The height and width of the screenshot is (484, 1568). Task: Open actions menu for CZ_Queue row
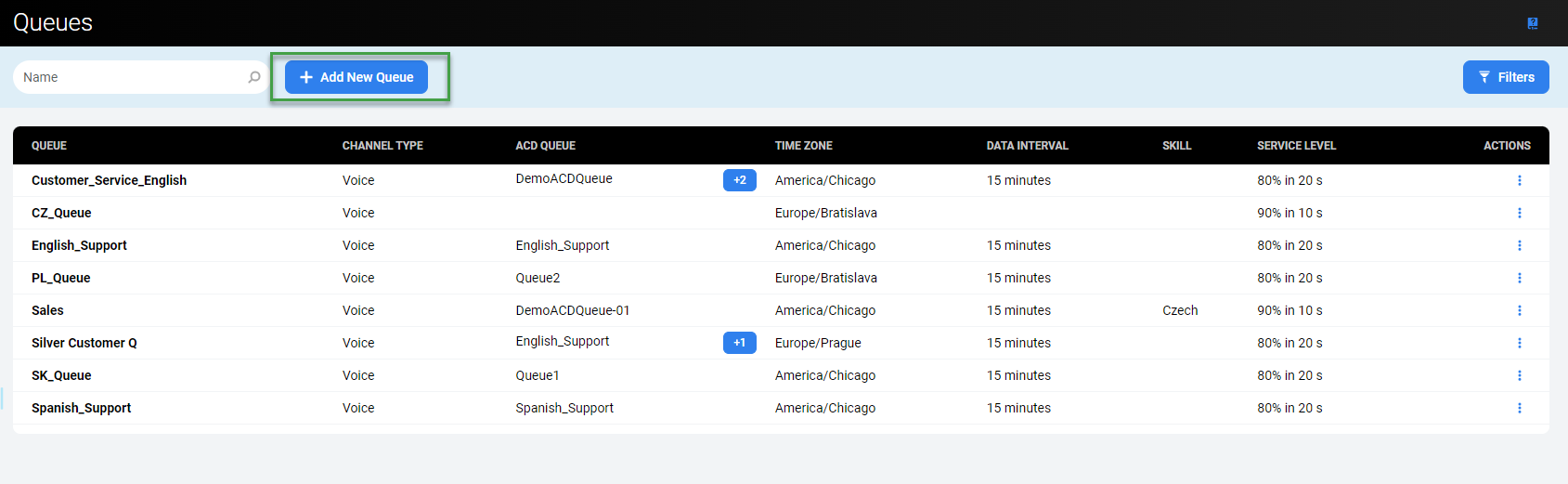(1519, 213)
